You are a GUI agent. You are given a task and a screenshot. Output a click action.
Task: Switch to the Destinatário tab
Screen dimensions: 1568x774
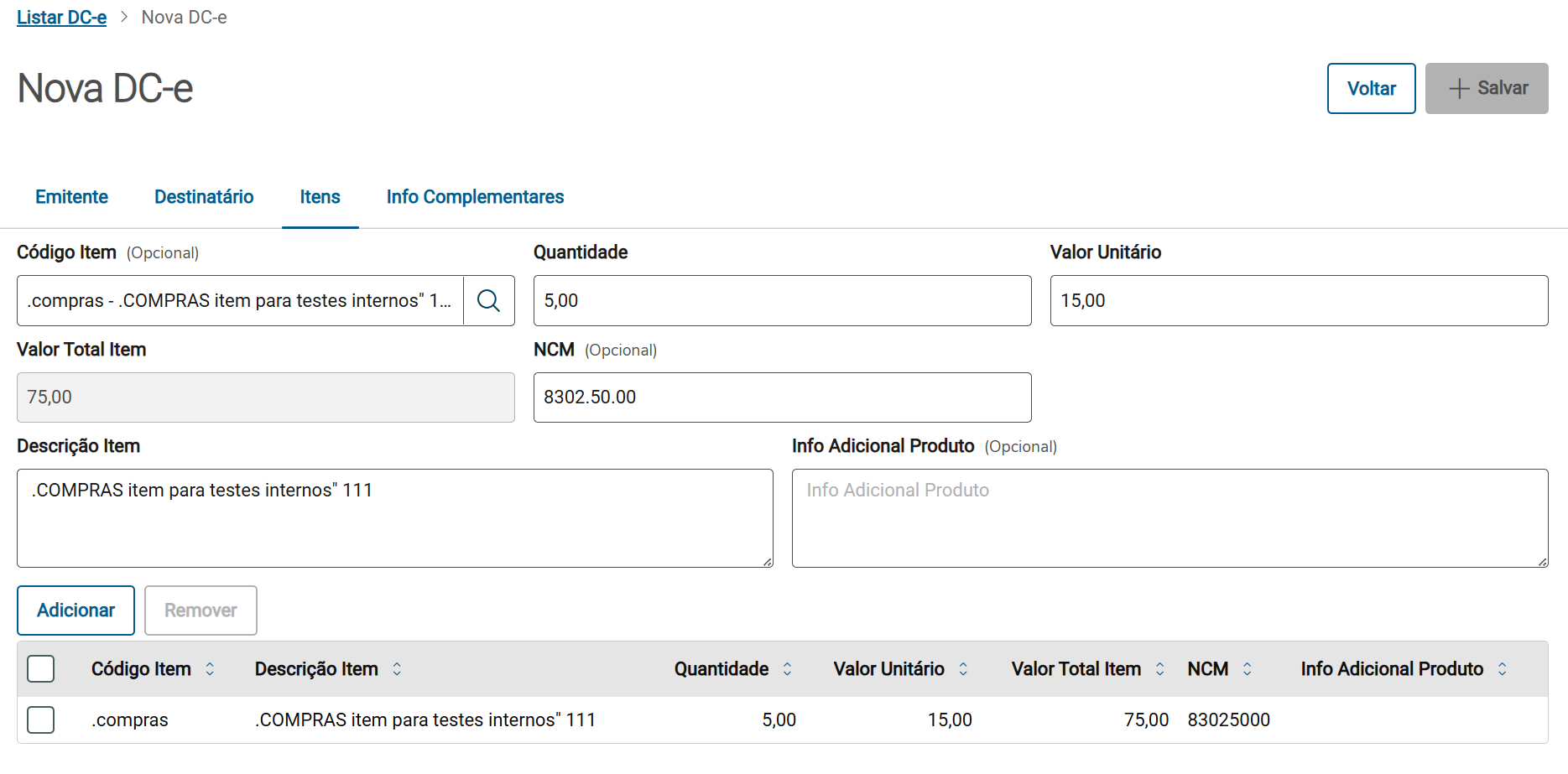[x=204, y=197]
